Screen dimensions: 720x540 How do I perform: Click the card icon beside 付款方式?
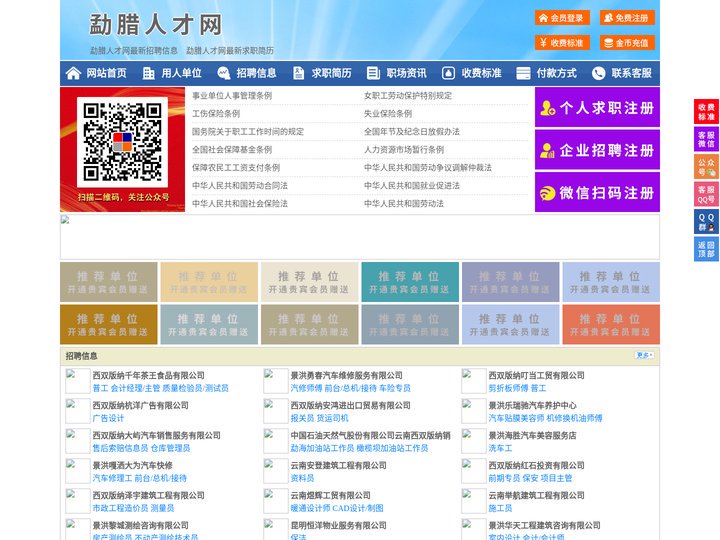point(523,73)
